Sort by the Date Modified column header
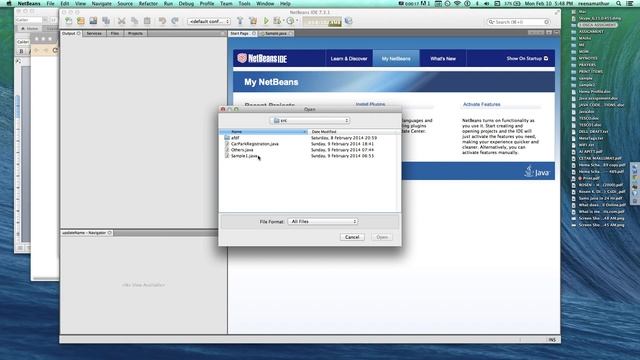The height and width of the screenshot is (360, 640). point(353,132)
